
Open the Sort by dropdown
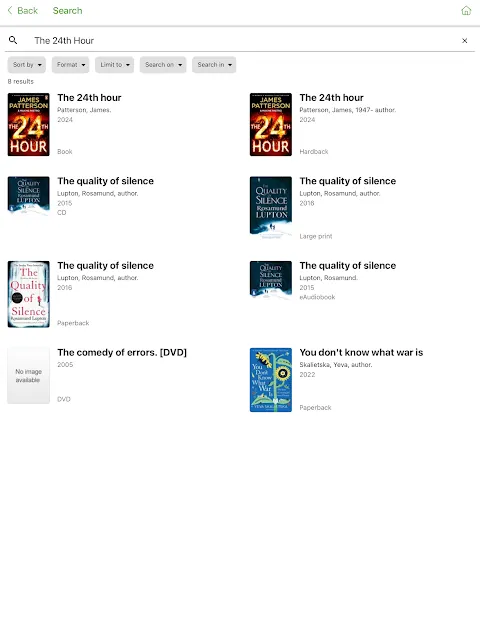pos(27,65)
